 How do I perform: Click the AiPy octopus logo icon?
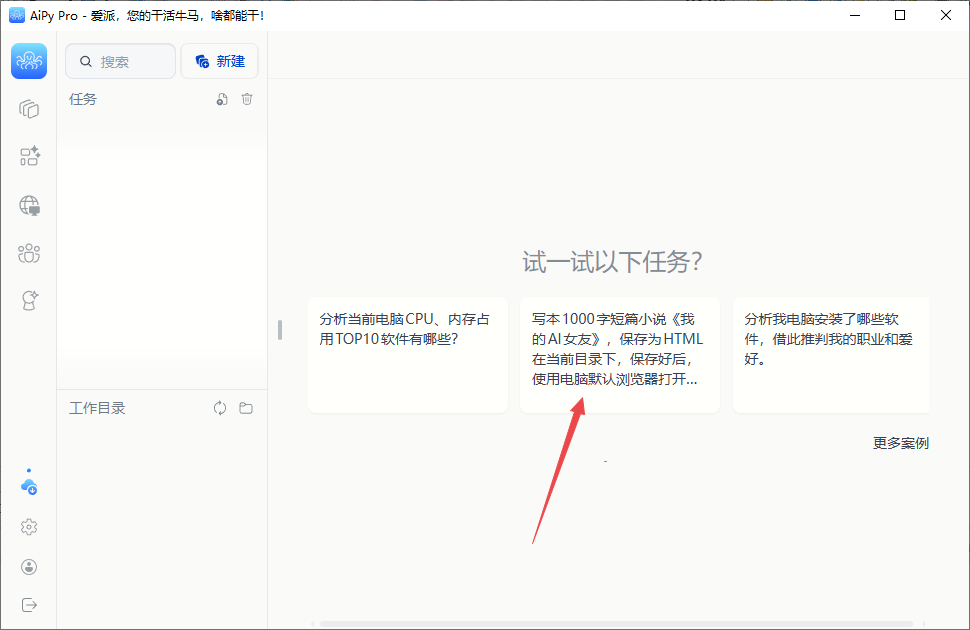click(x=29, y=61)
